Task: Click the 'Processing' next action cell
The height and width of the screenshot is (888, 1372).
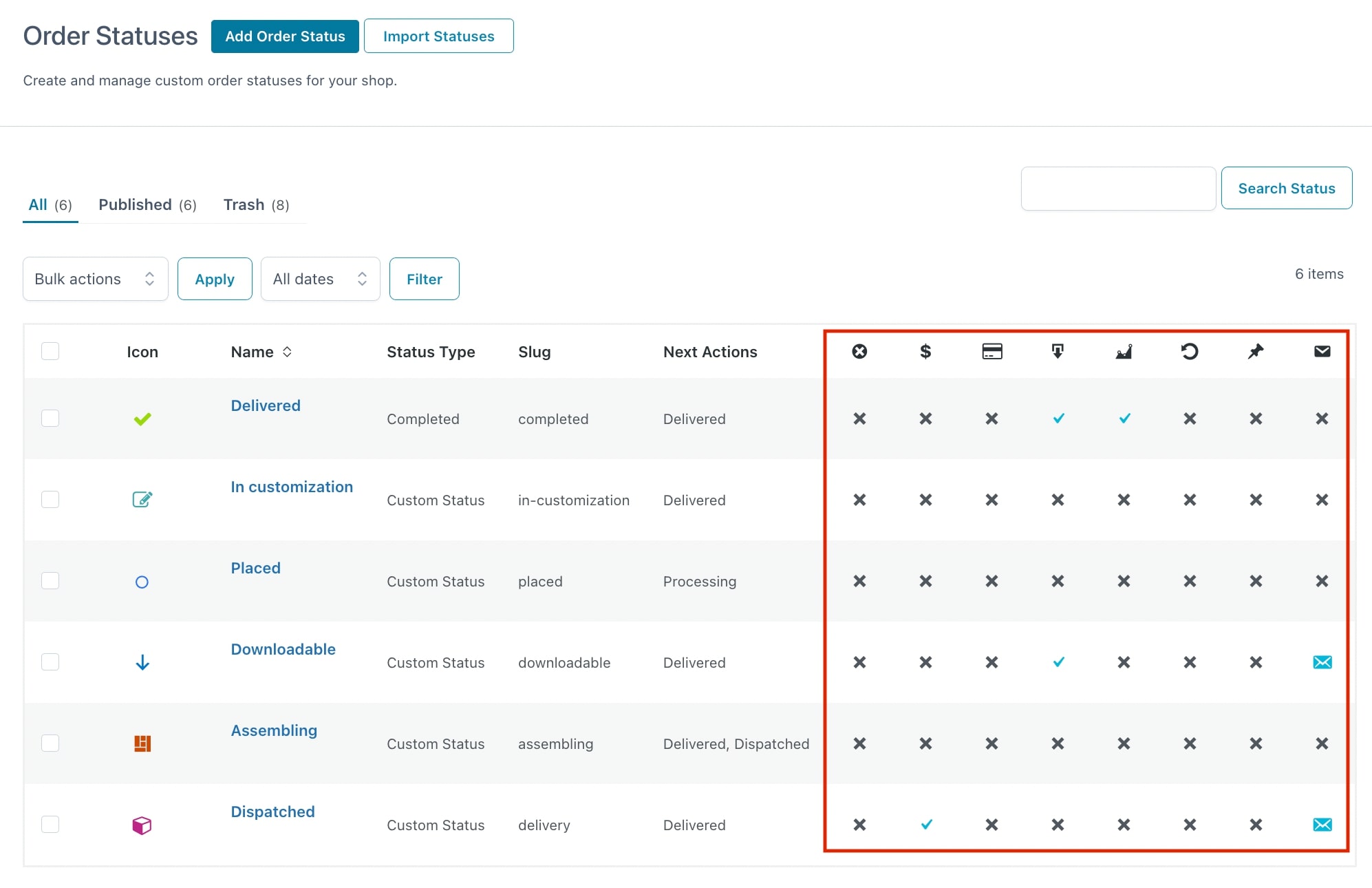Action: [700, 582]
